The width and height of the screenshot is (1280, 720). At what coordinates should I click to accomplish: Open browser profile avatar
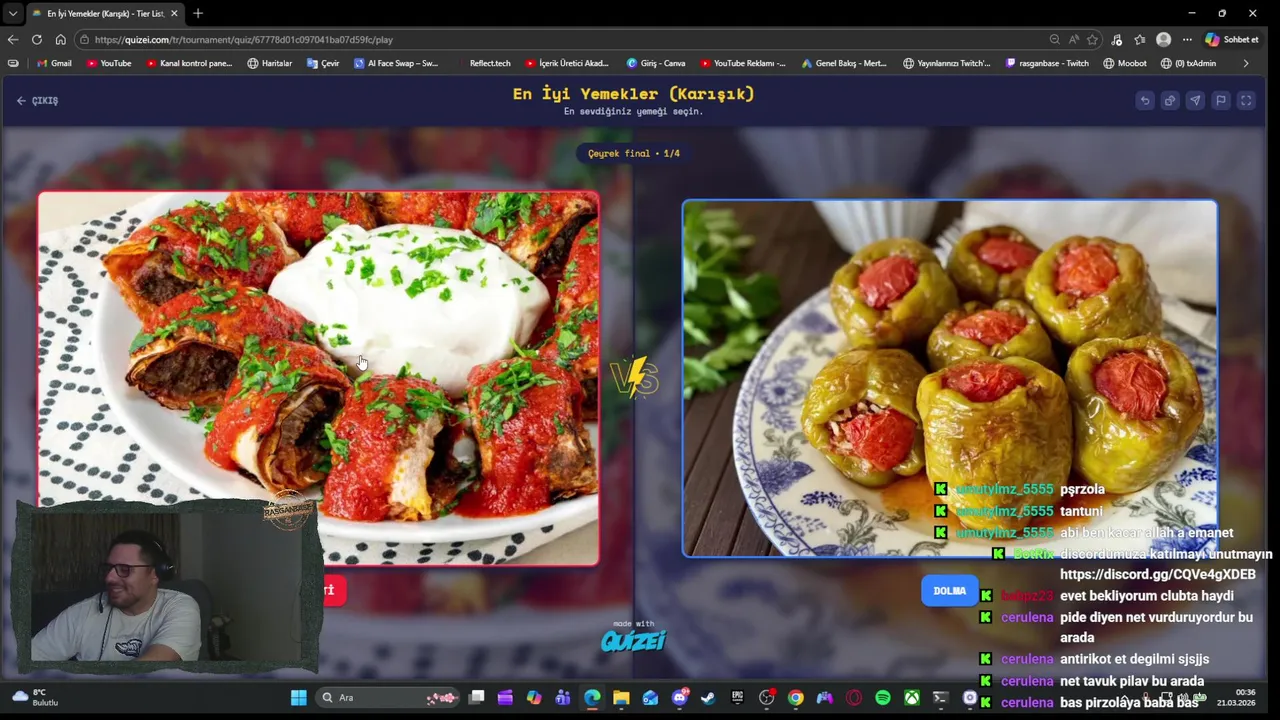(x=1163, y=39)
